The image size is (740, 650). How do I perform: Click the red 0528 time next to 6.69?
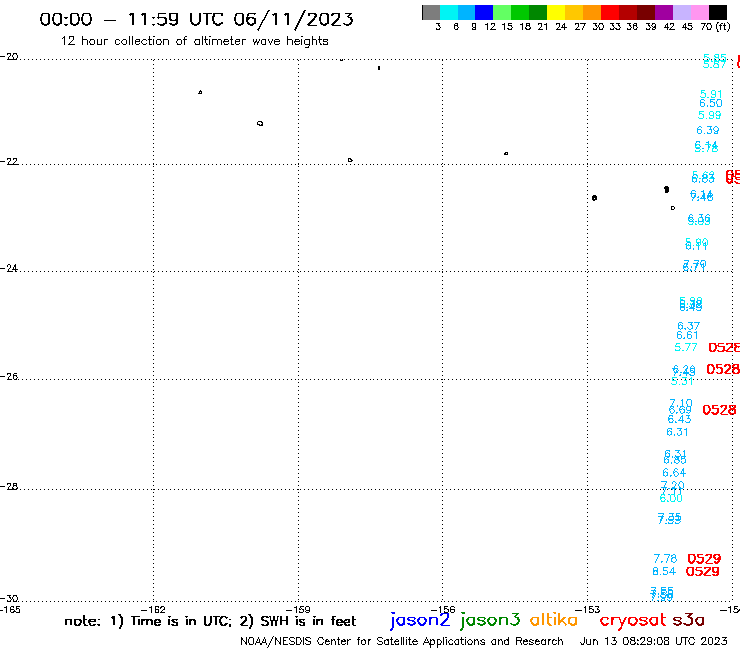(719, 410)
